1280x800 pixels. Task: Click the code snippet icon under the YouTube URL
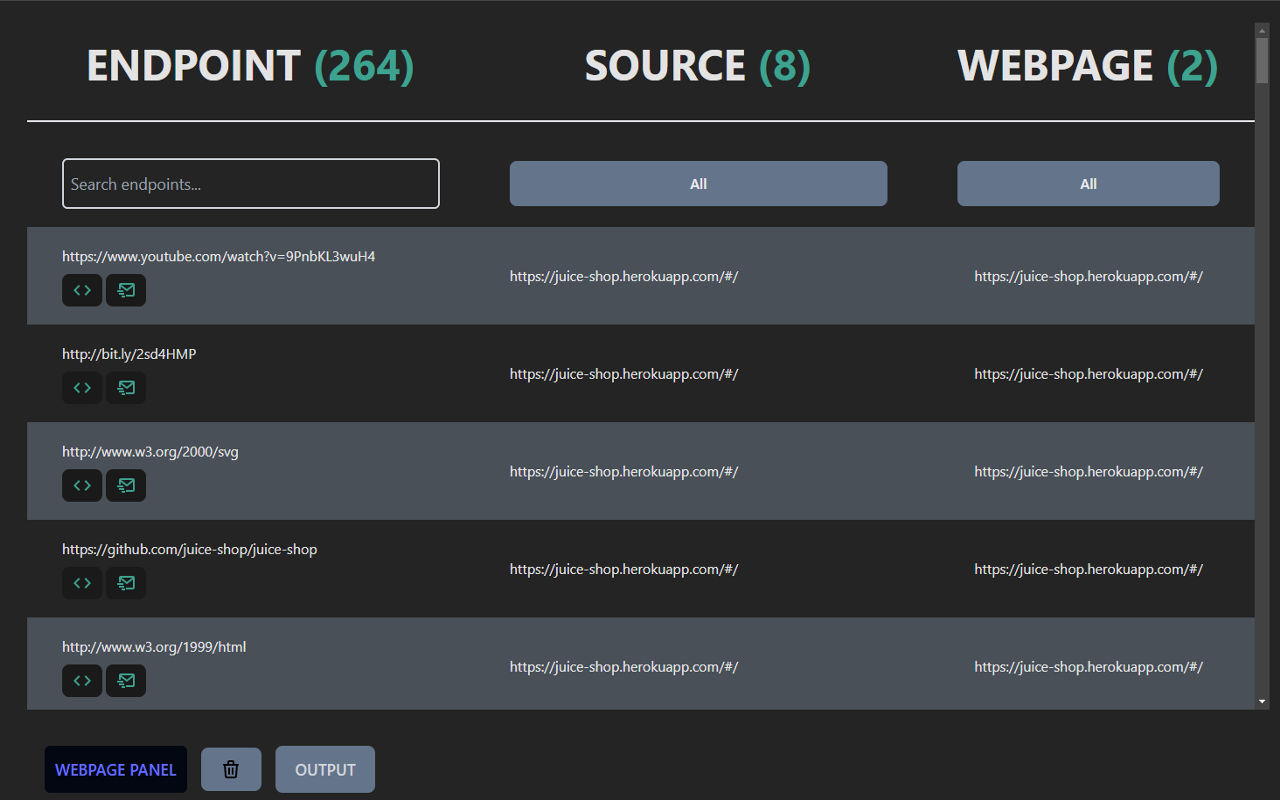[81, 290]
